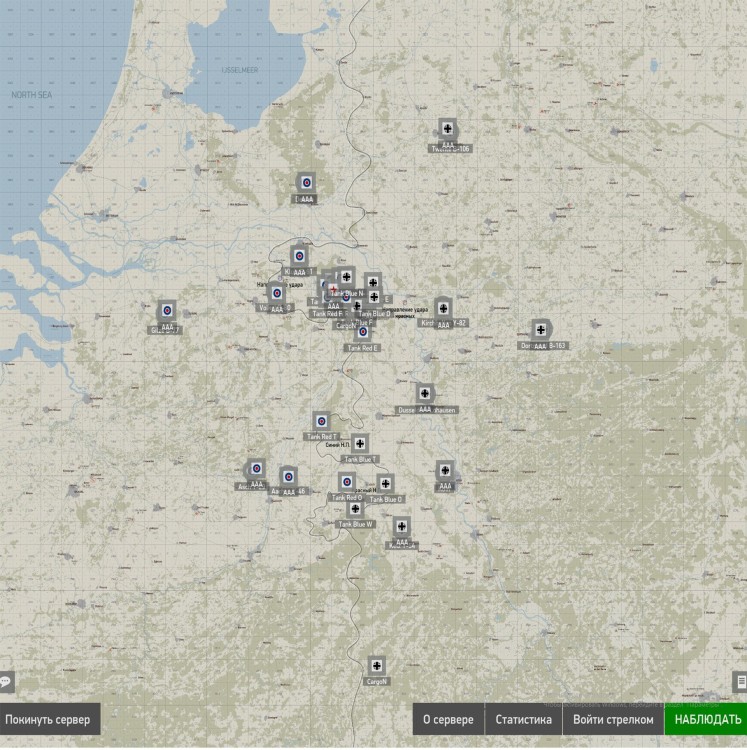The image size is (747, 750).
Task: Choose the Tank Blue W spawn icon
Action: click(x=355, y=509)
